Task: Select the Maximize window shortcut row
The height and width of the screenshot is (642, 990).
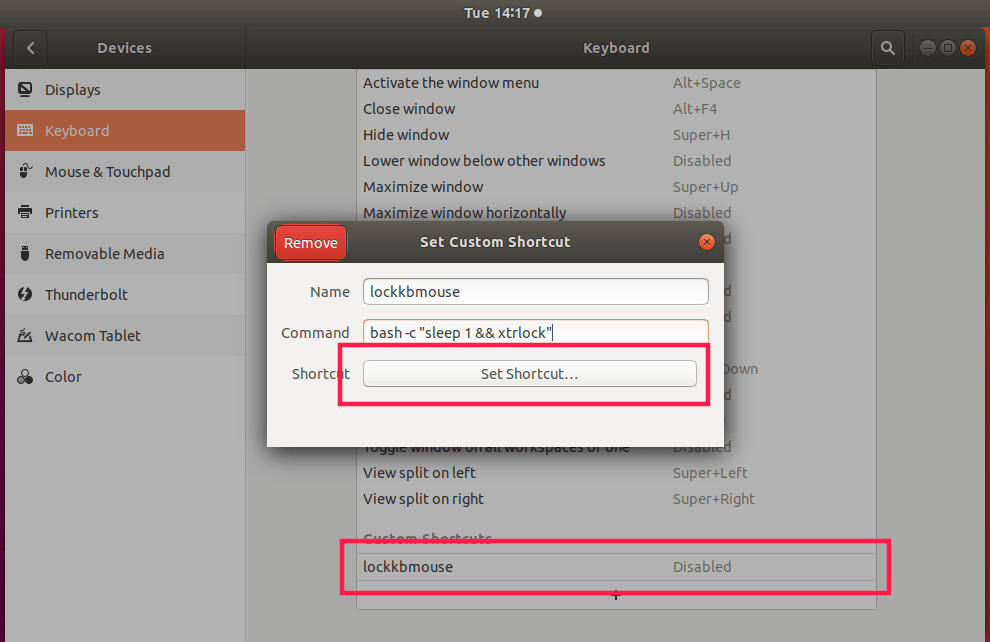Action: 616,187
